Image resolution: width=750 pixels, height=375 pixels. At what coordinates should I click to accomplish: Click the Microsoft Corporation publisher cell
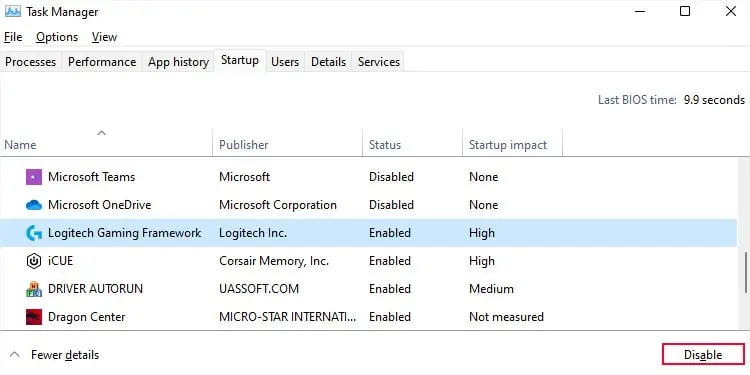coord(278,205)
